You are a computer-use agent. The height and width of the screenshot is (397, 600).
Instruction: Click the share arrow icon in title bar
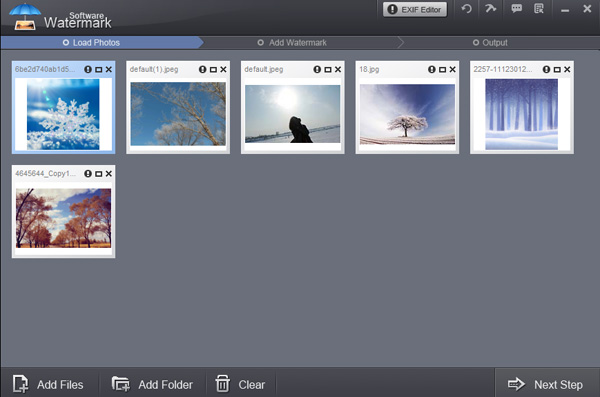(x=491, y=8)
